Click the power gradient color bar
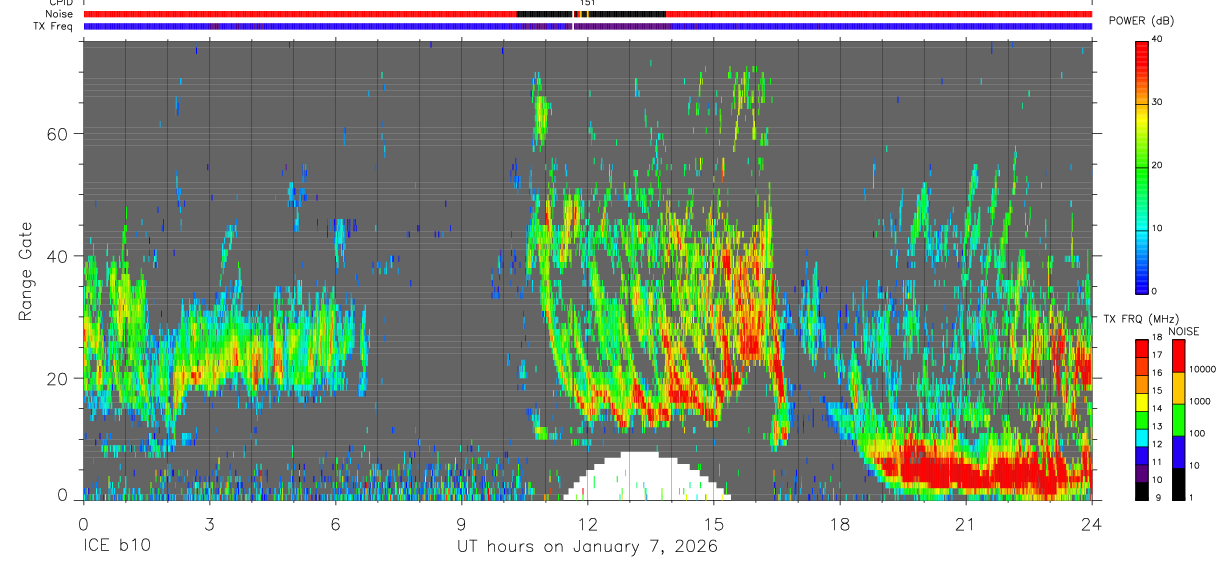The image size is (1228, 567). point(1141,167)
